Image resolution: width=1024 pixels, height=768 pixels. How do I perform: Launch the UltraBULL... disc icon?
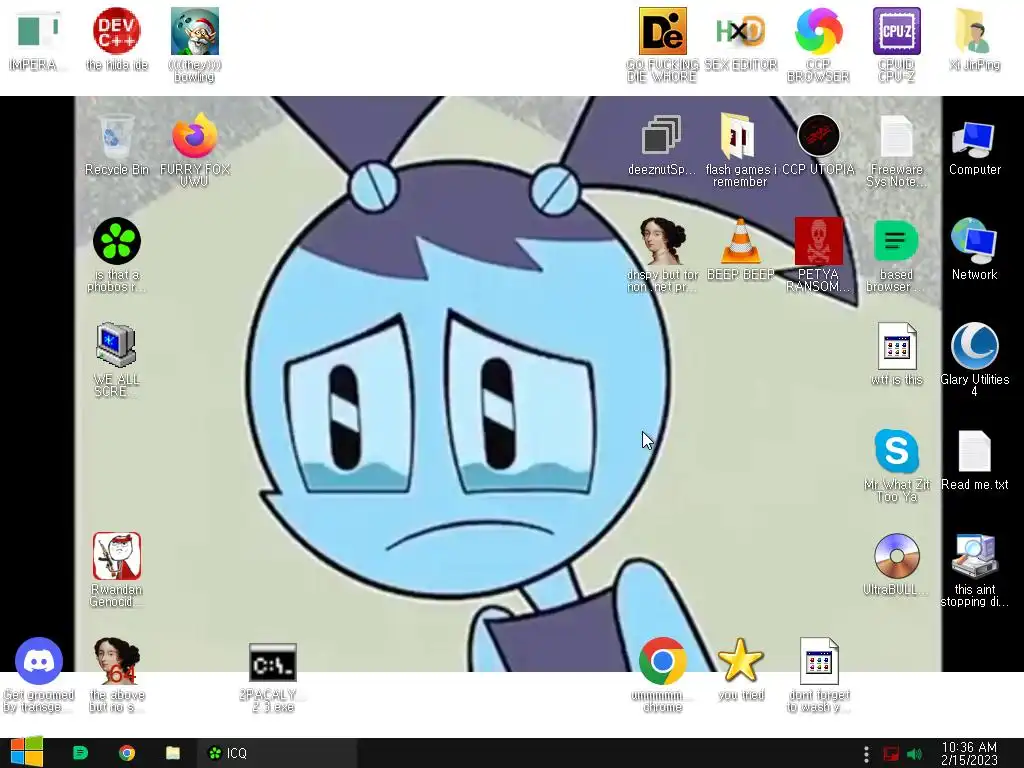point(897,556)
